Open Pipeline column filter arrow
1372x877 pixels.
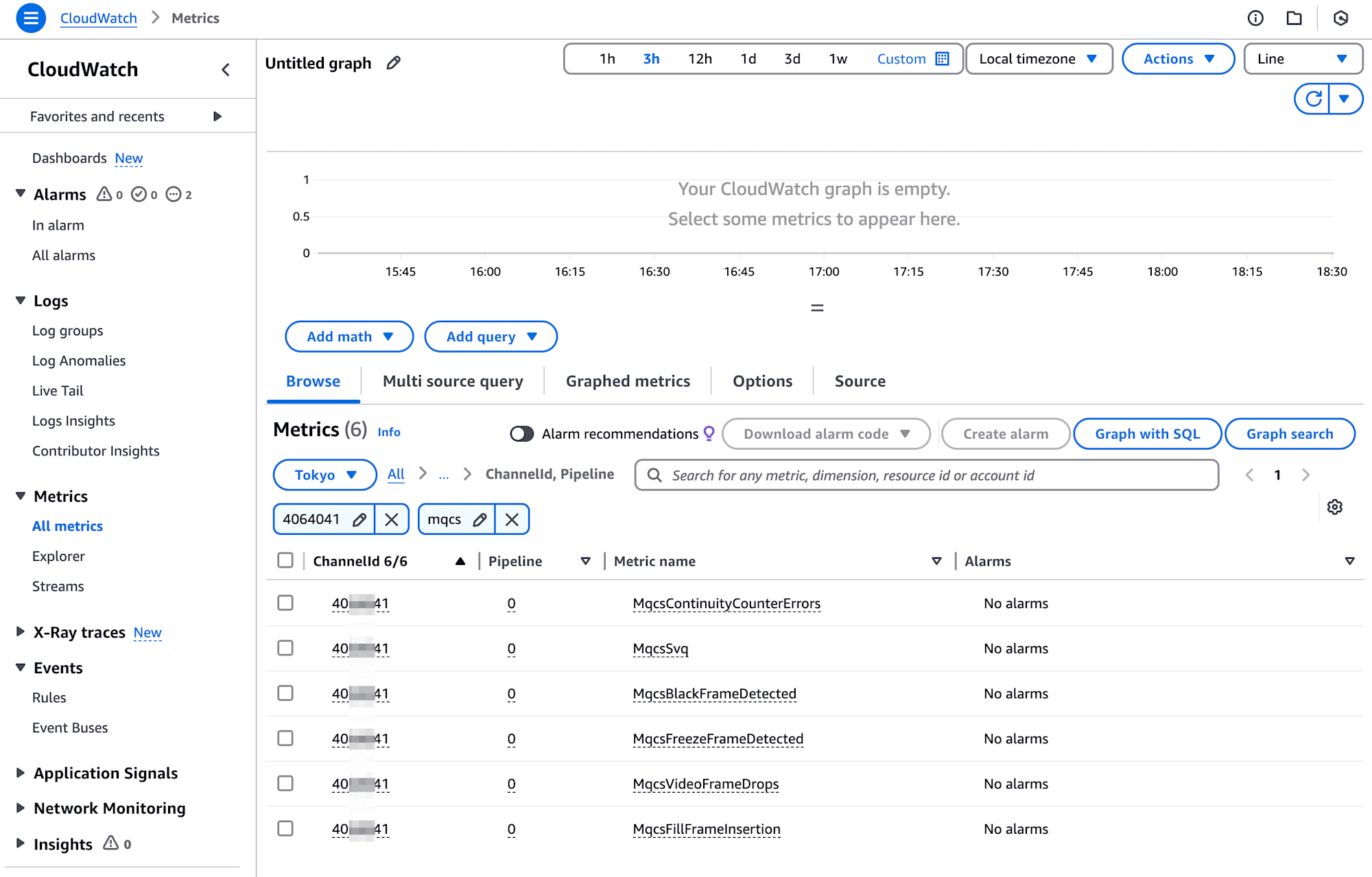tap(585, 561)
